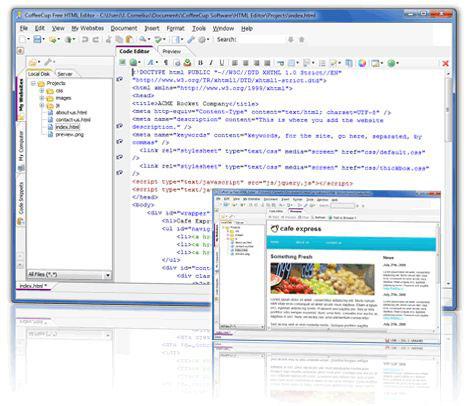This screenshot has width=468, height=406.
Task: Select the Code Editor tab
Action: pos(134,51)
